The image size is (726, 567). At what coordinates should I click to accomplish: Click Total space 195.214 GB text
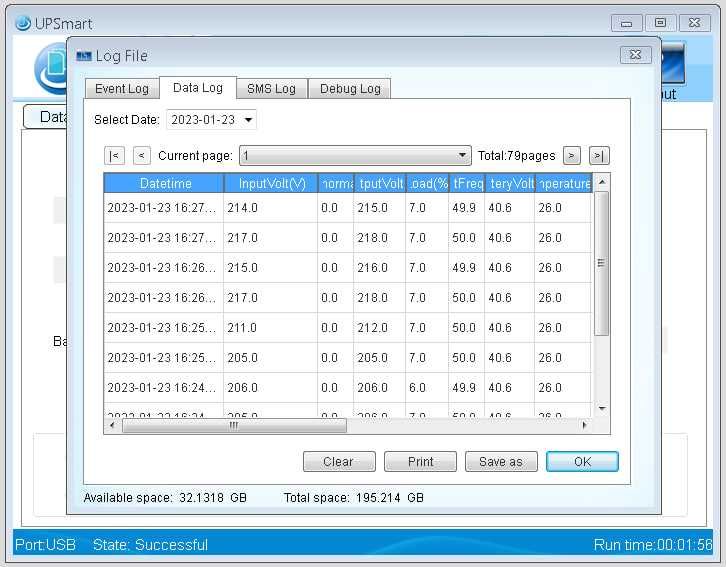click(354, 498)
